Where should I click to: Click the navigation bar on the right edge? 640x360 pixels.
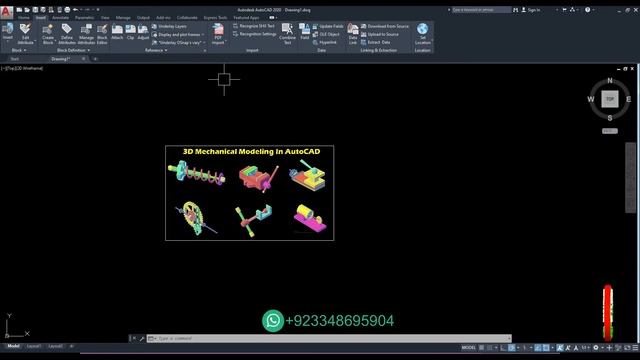(x=630, y=178)
